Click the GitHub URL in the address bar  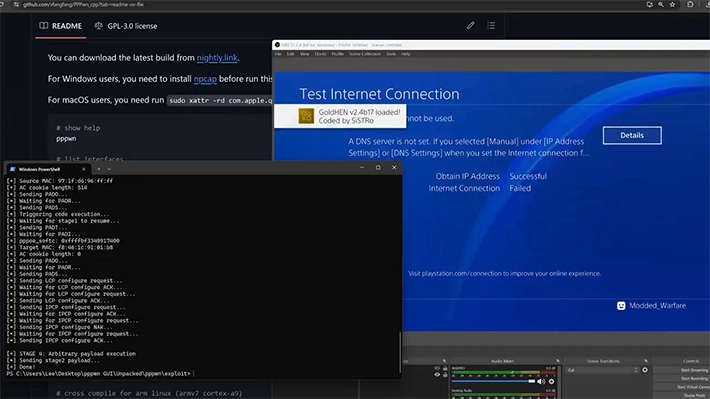coord(83,5)
